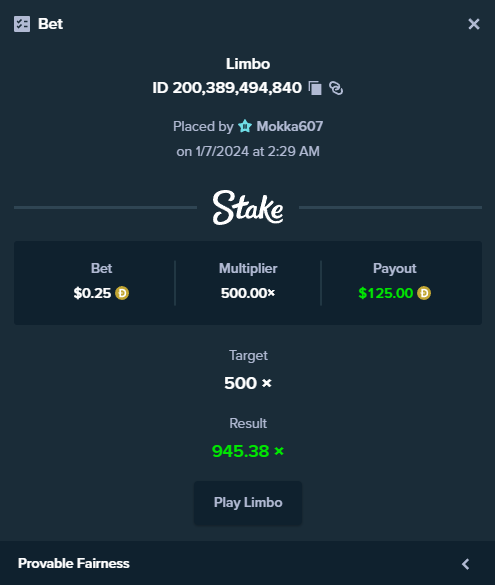Click the Limbo game title
Image resolution: width=495 pixels, height=585 pixels.
tap(248, 64)
